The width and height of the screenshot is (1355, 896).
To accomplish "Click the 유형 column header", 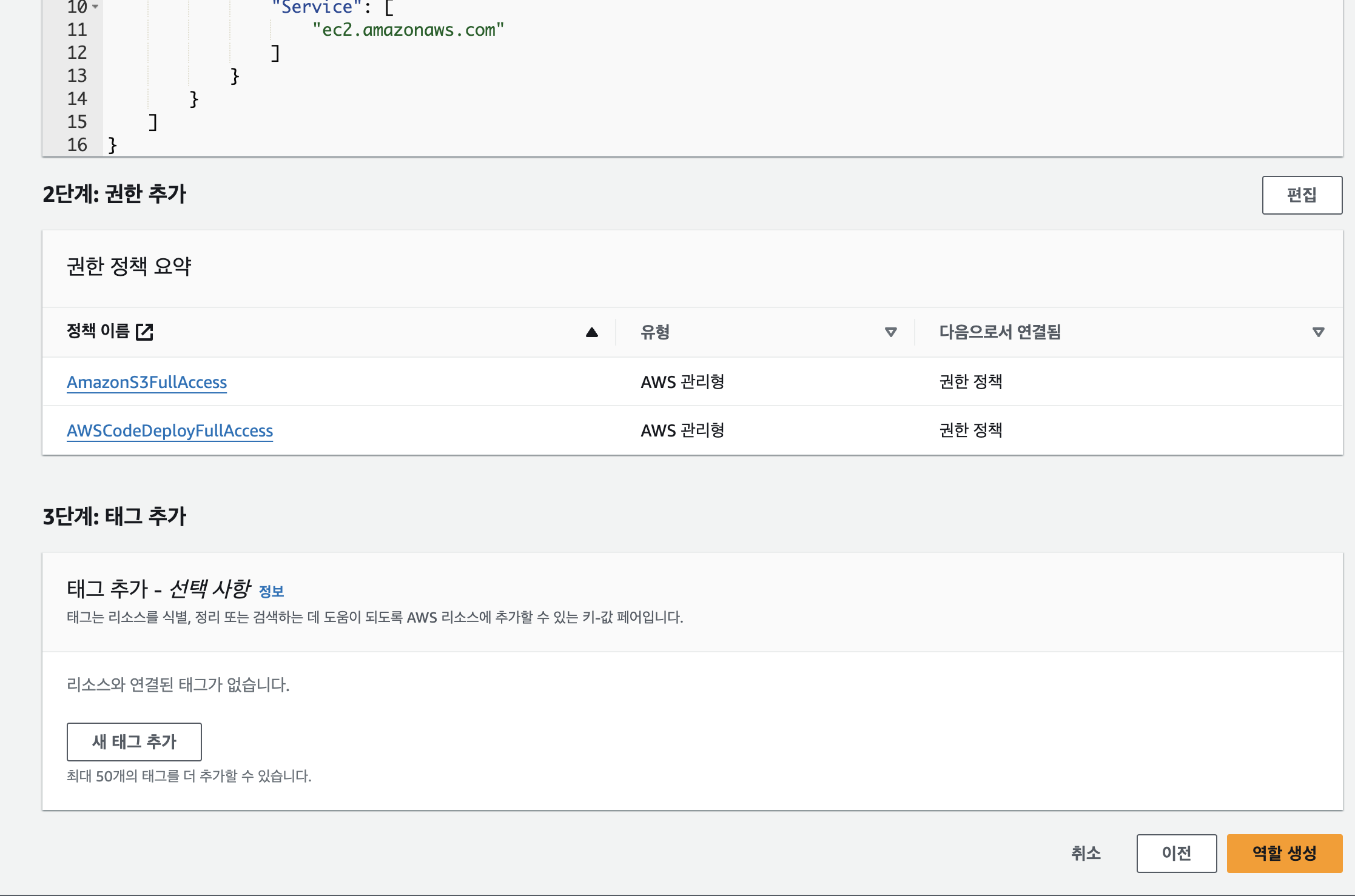I will [655, 332].
